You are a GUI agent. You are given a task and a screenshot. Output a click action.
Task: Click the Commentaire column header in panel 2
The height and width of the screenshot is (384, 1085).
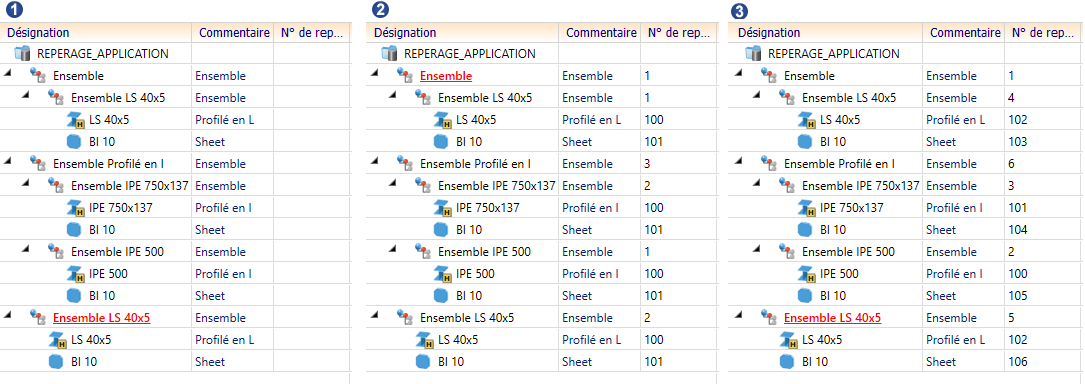(x=601, y=33)
